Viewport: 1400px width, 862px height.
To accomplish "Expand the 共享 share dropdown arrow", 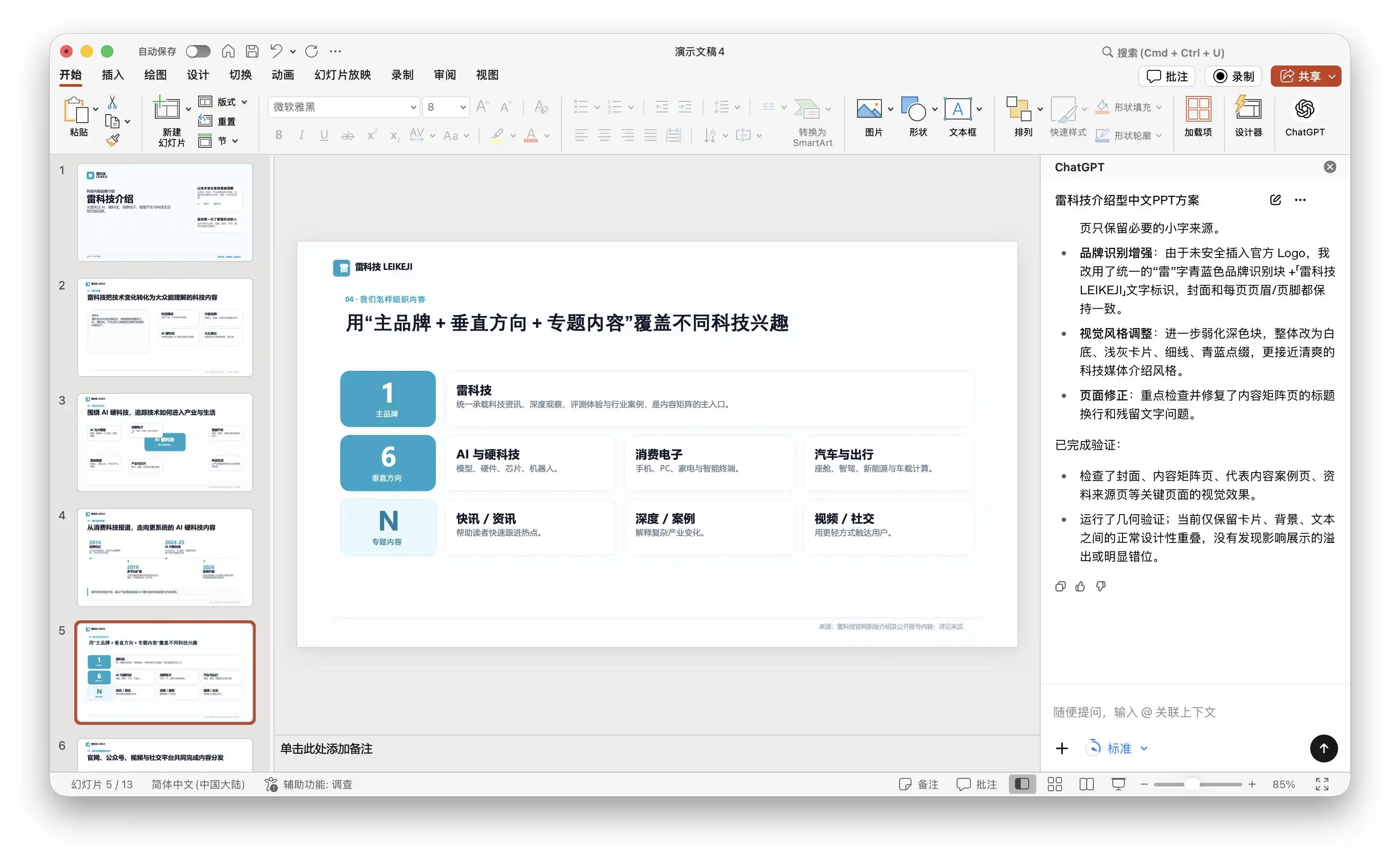I will click(x=1331, y=76).
